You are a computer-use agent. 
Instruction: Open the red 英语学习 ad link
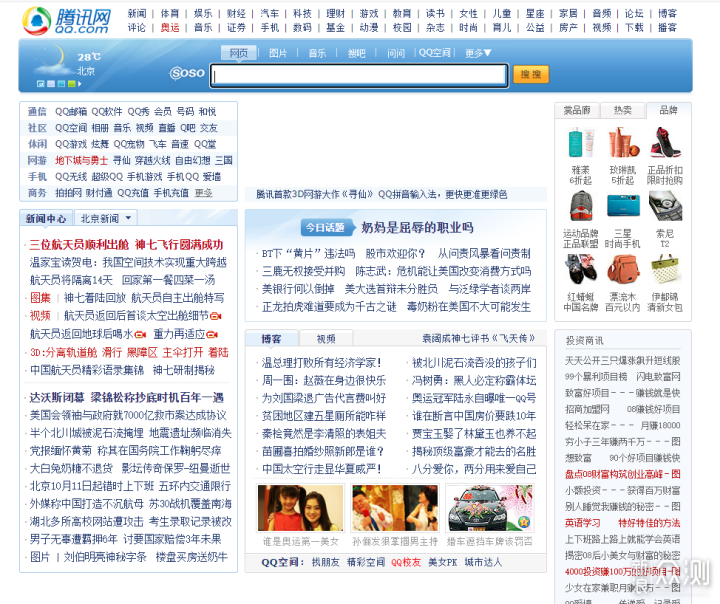point(583,523)
